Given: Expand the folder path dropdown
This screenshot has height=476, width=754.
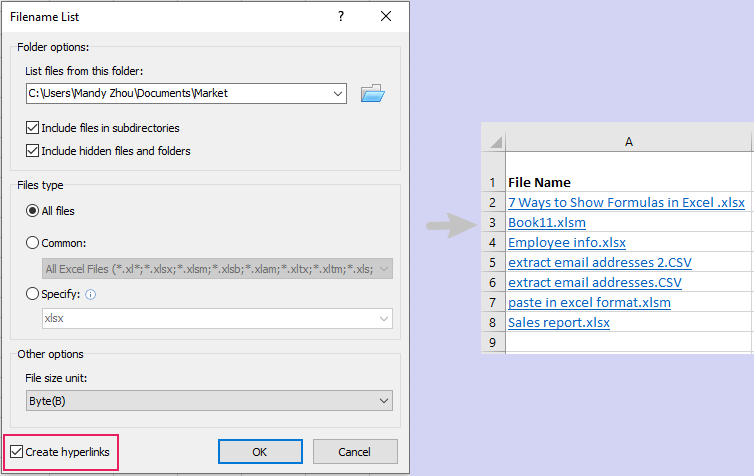Looking at the screenshot, I should (x=338, y=94).
